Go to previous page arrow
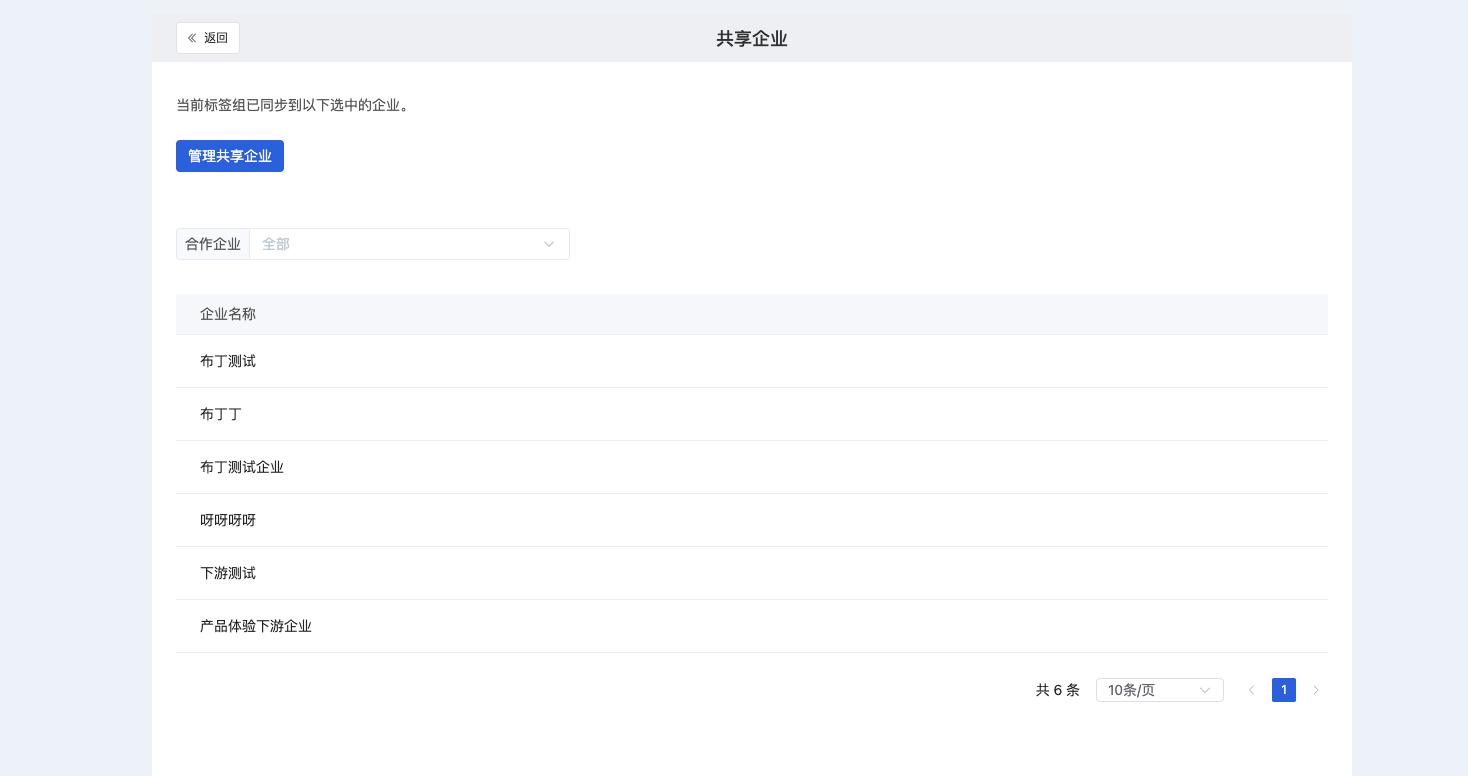This screenshot has width=1468, height=776. coord(1251,690)
